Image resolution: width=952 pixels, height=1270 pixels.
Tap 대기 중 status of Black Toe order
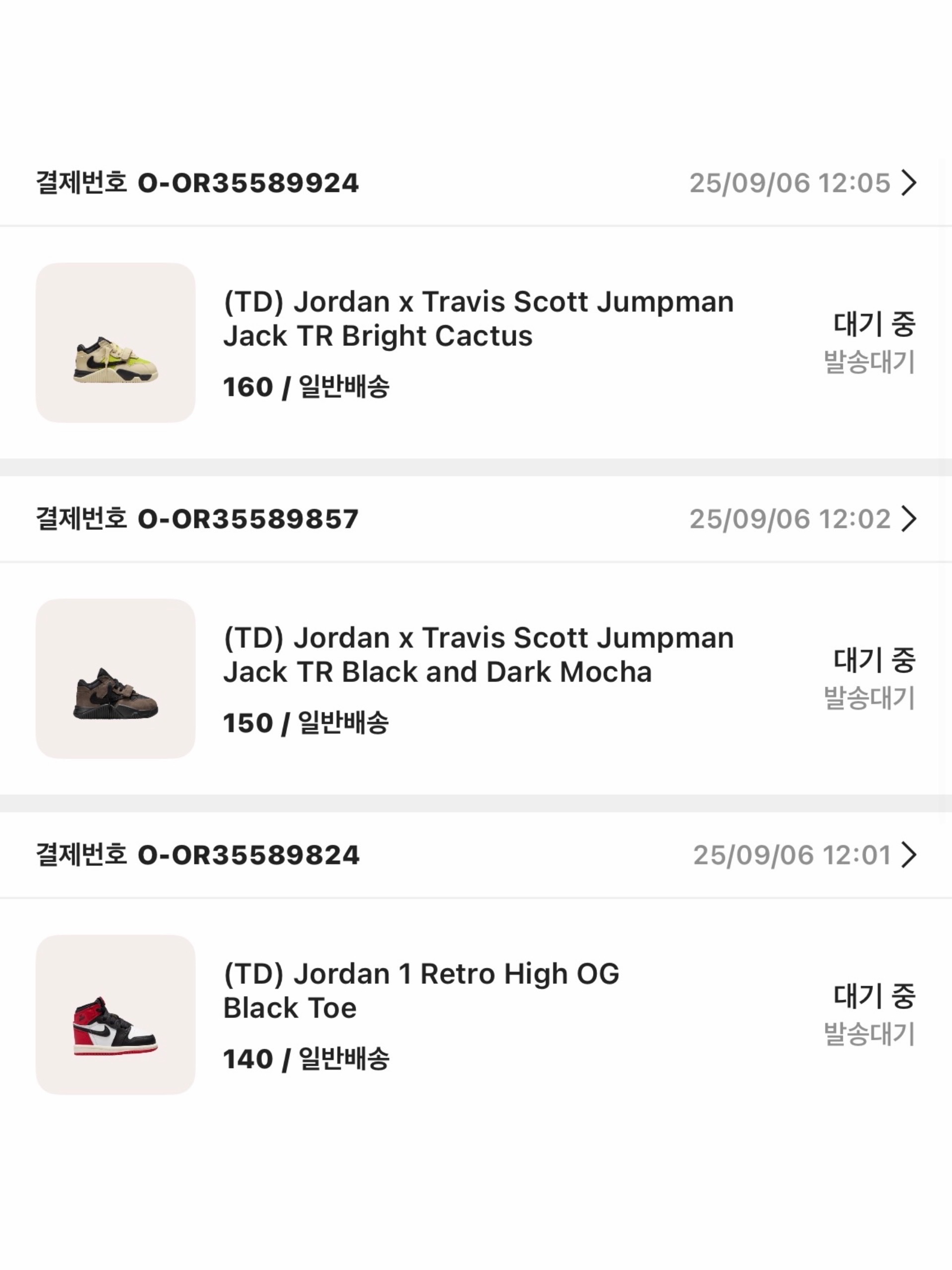[874, 996]
